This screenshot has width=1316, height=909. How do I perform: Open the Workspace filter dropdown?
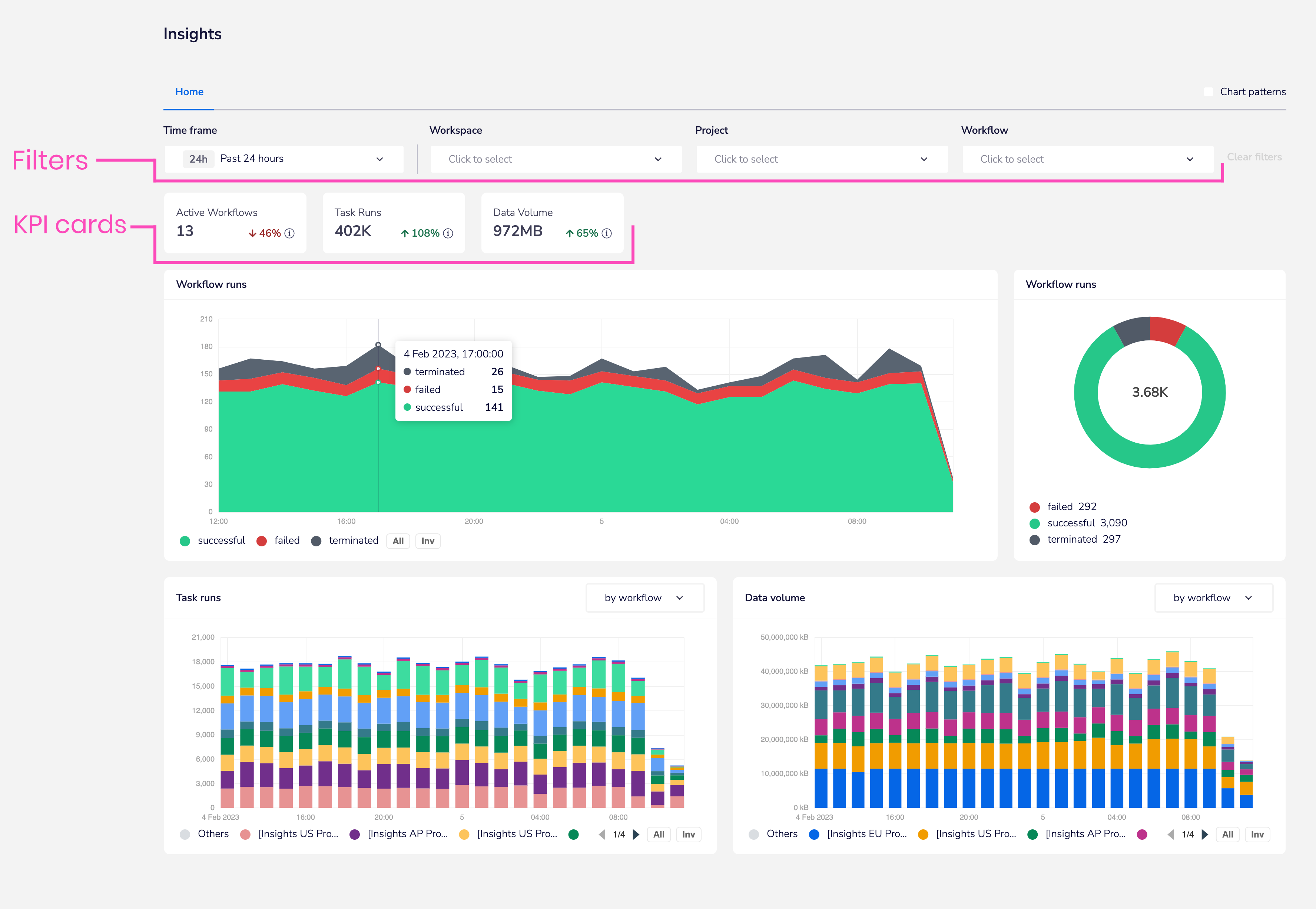click(556, 159)
